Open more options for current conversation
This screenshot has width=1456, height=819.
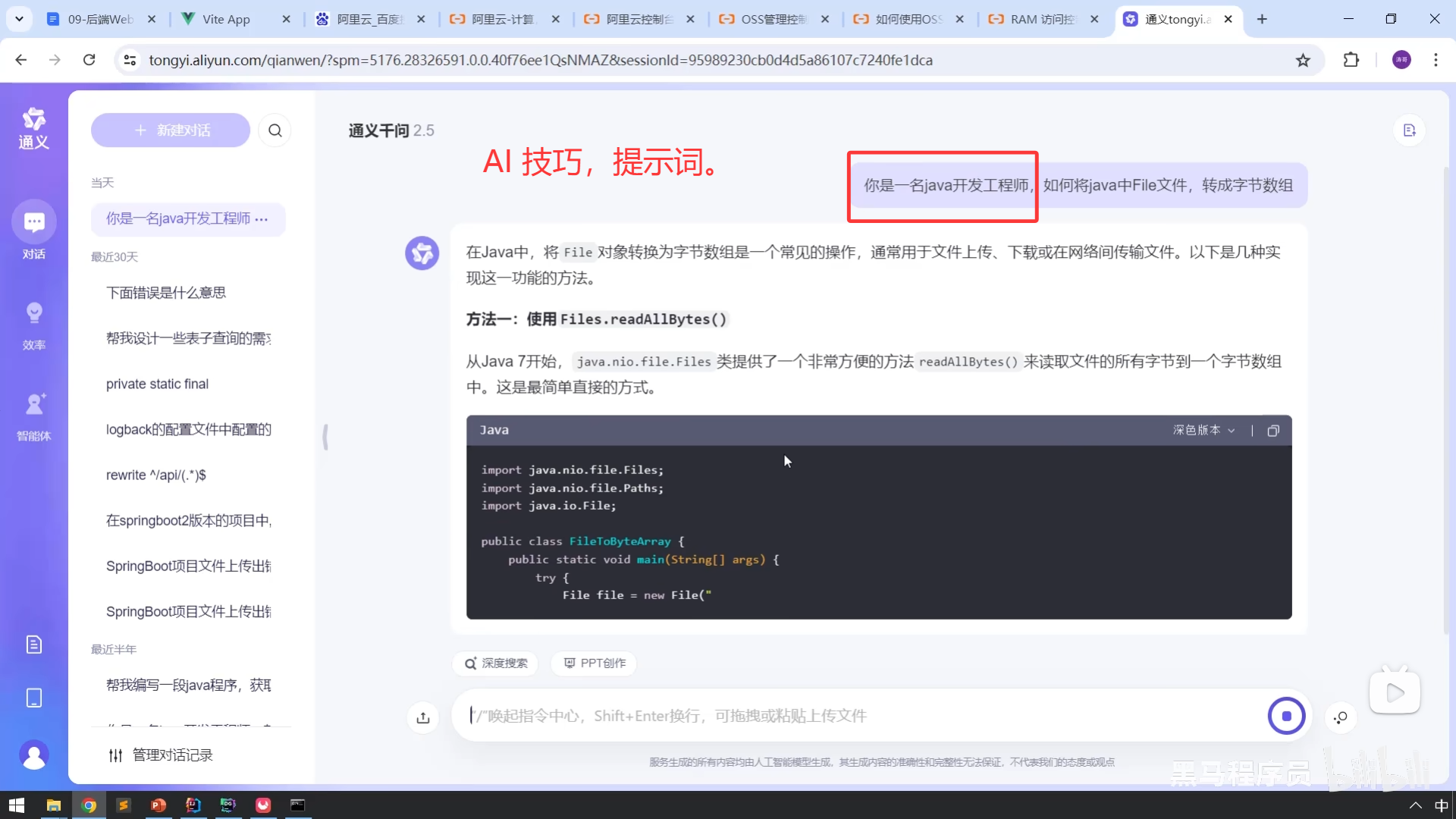[x=262, y=219]
